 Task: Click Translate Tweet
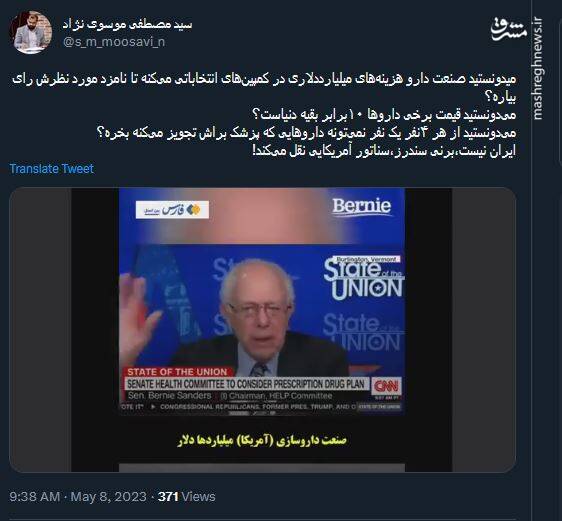52,169
